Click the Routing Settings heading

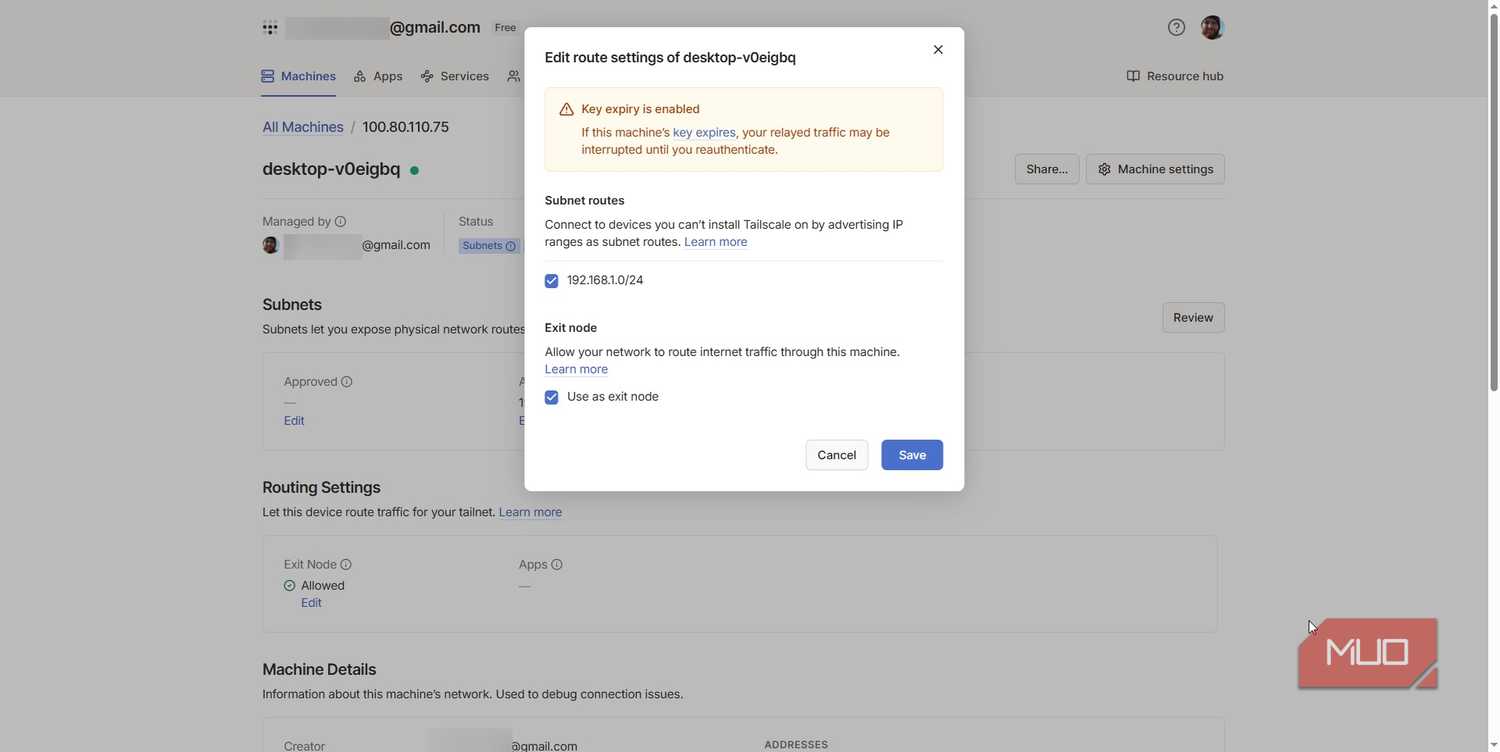(x=321, y=487)
